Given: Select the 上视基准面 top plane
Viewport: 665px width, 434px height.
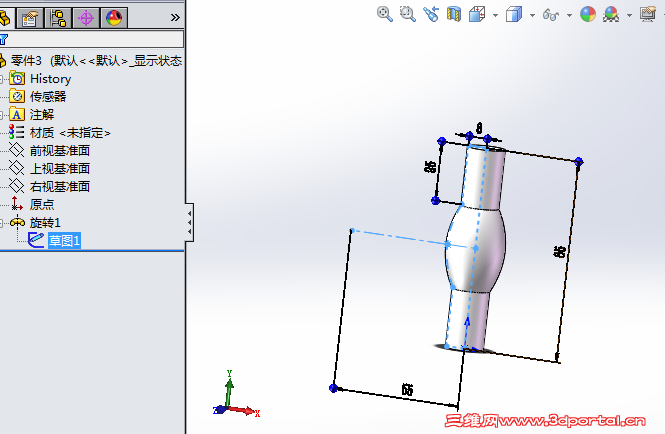Looking at the screenshot, I should [x=60, y=168].
